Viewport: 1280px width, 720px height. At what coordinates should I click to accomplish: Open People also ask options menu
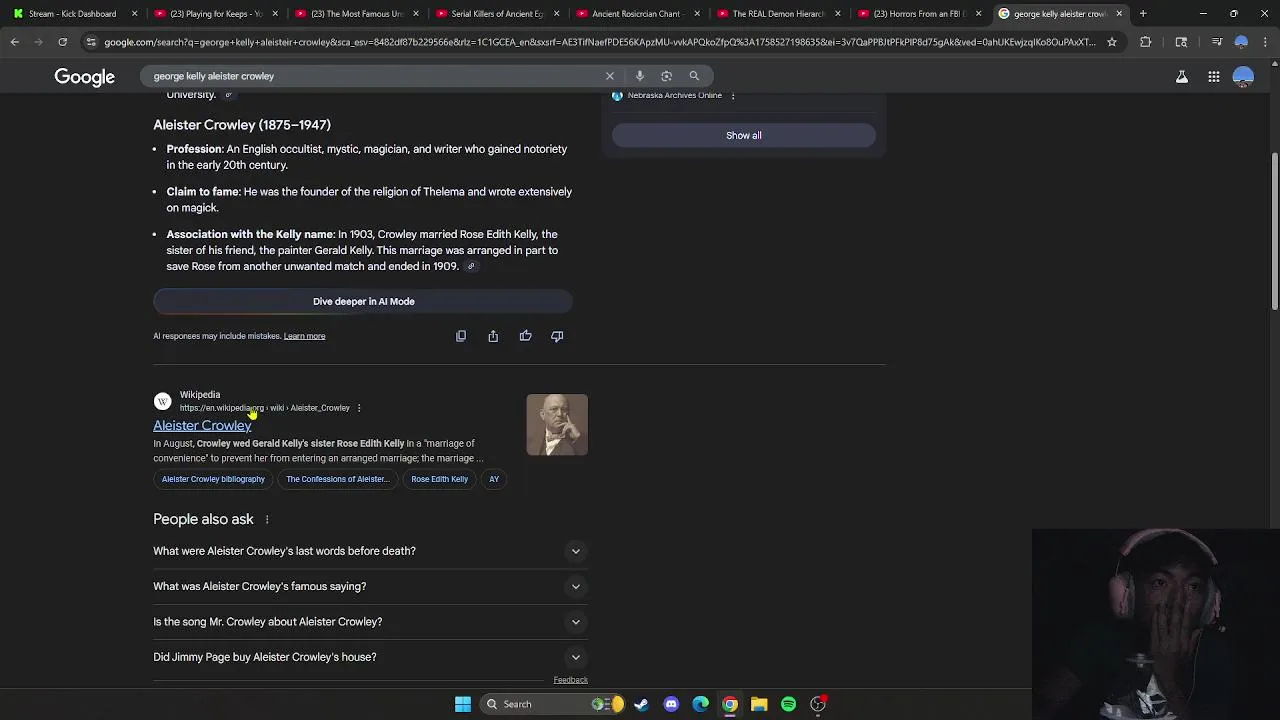pos(267,520)
